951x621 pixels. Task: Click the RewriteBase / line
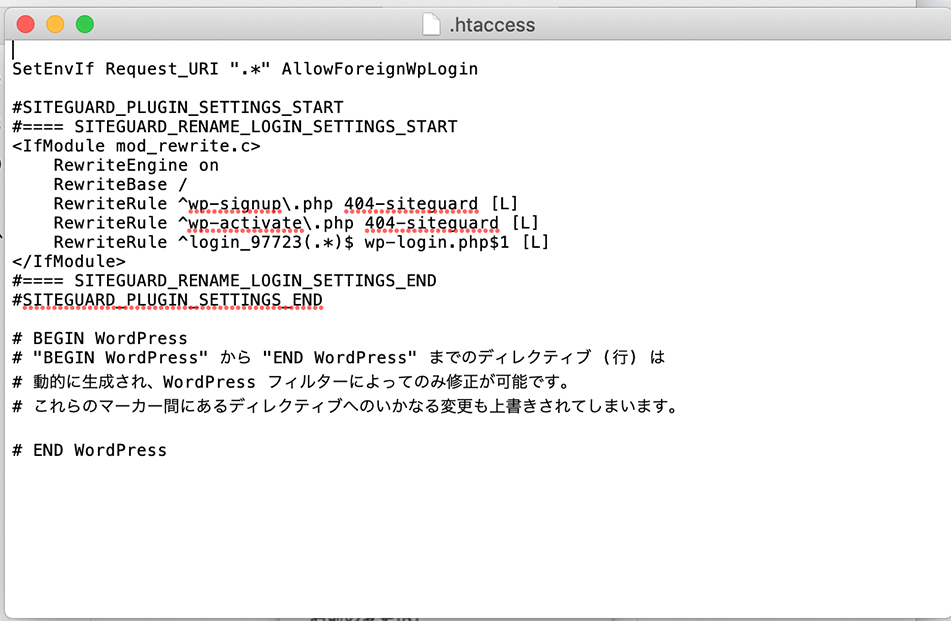[120, 185]
